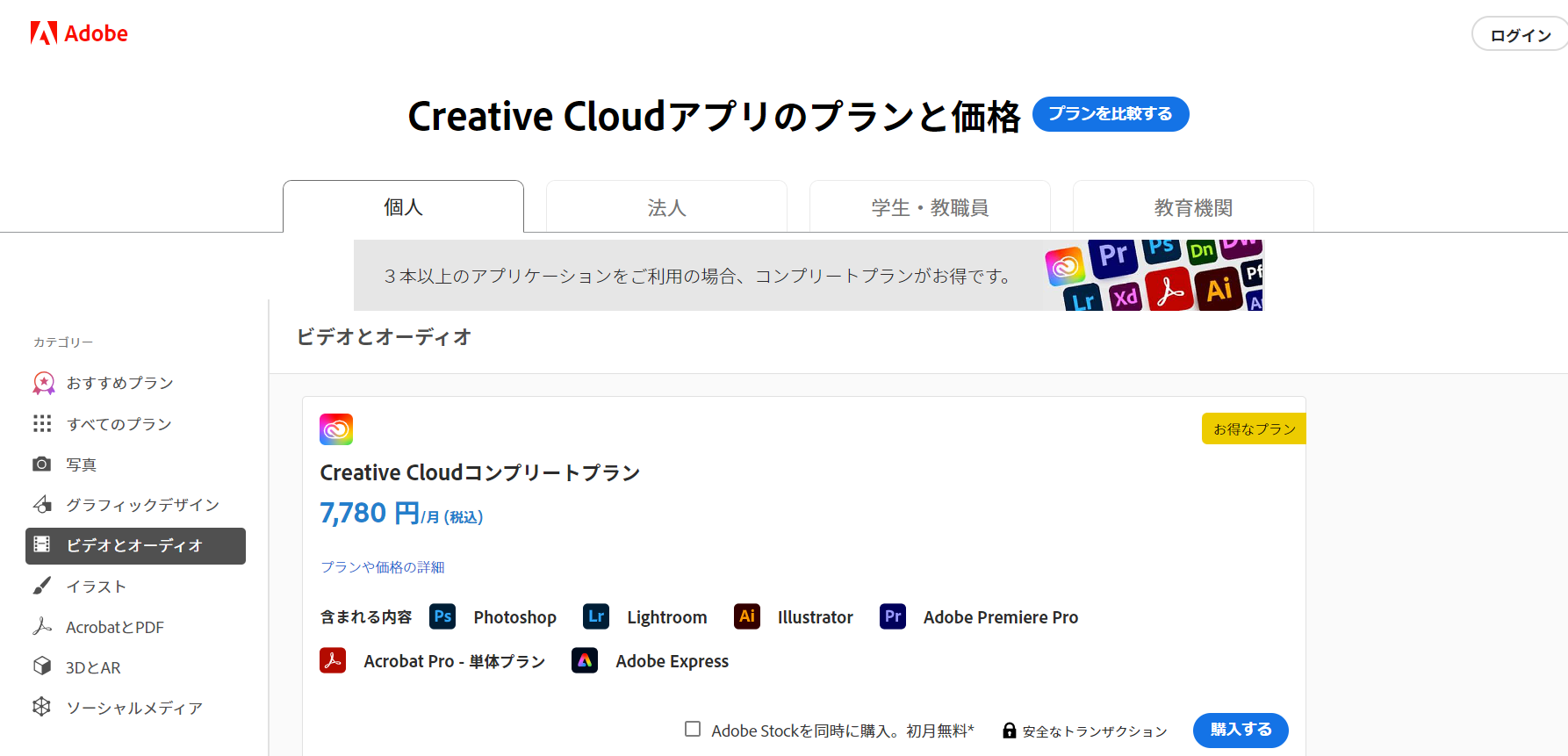Image resolution: width=1568 pixels, height=756 pixels.
Task: Click the 7,780 円 price text
Action: [370, 512]
